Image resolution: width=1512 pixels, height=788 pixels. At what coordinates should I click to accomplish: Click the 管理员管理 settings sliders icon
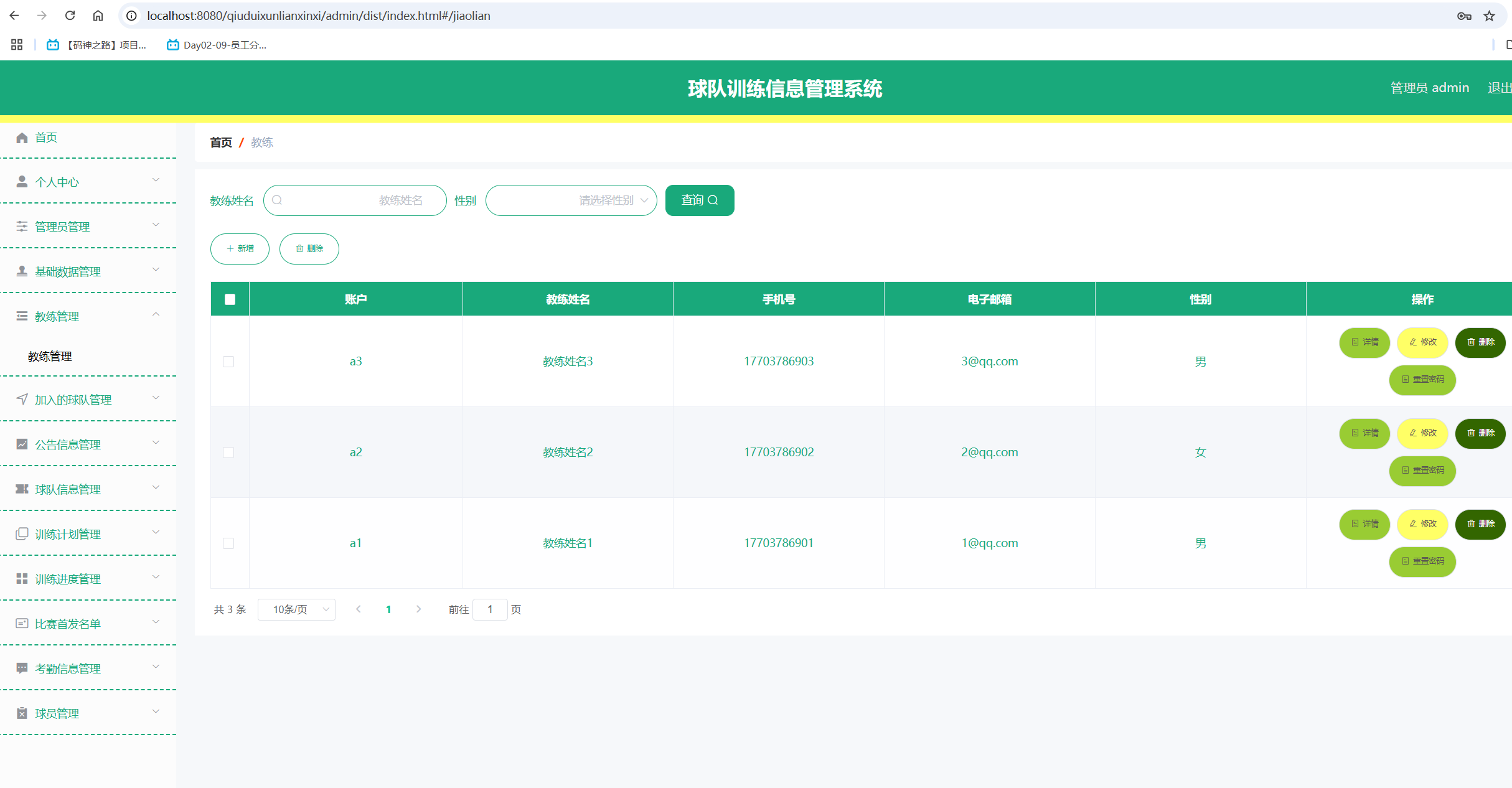point(21,226)
